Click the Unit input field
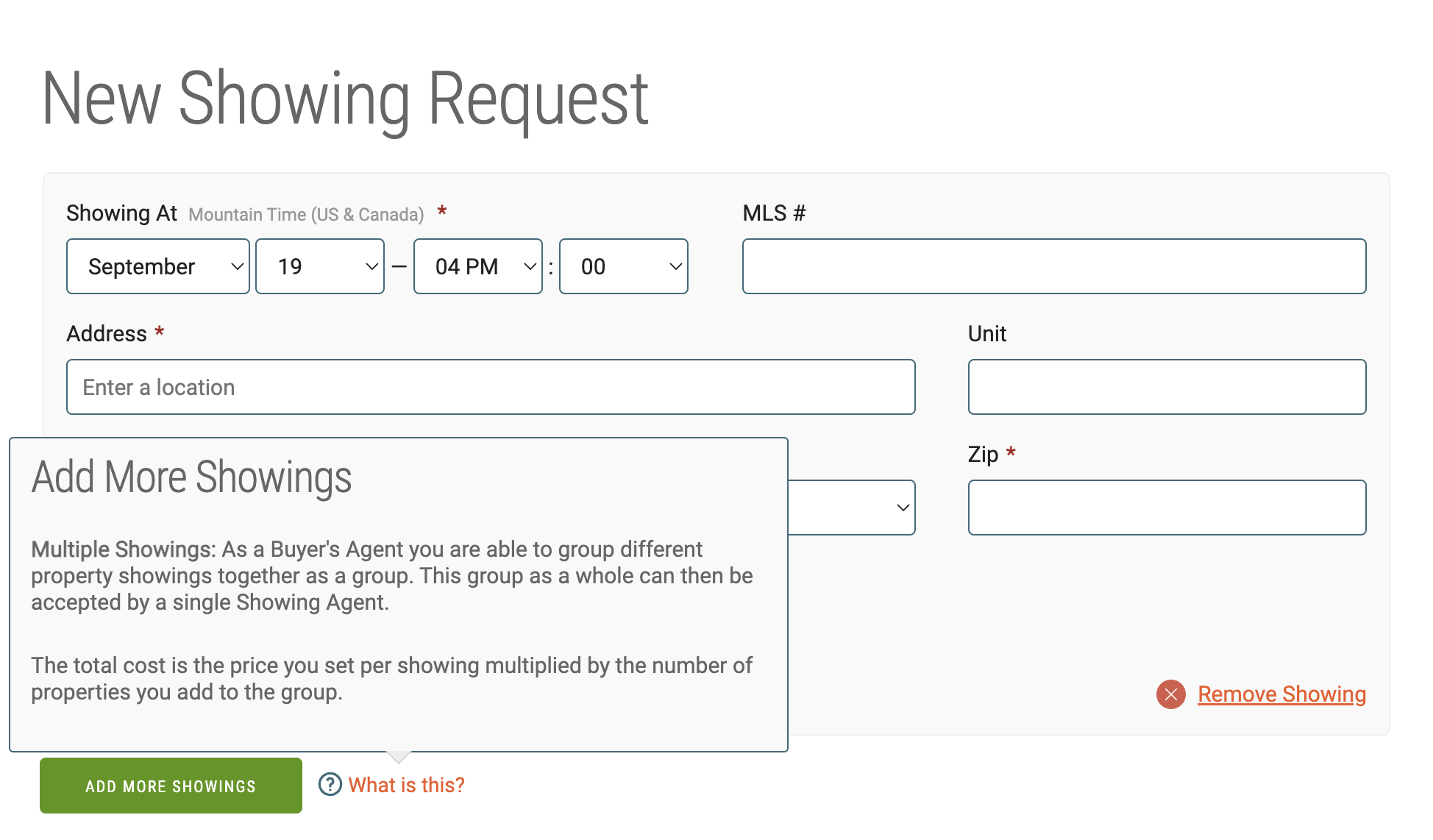 click(1167, 387)
